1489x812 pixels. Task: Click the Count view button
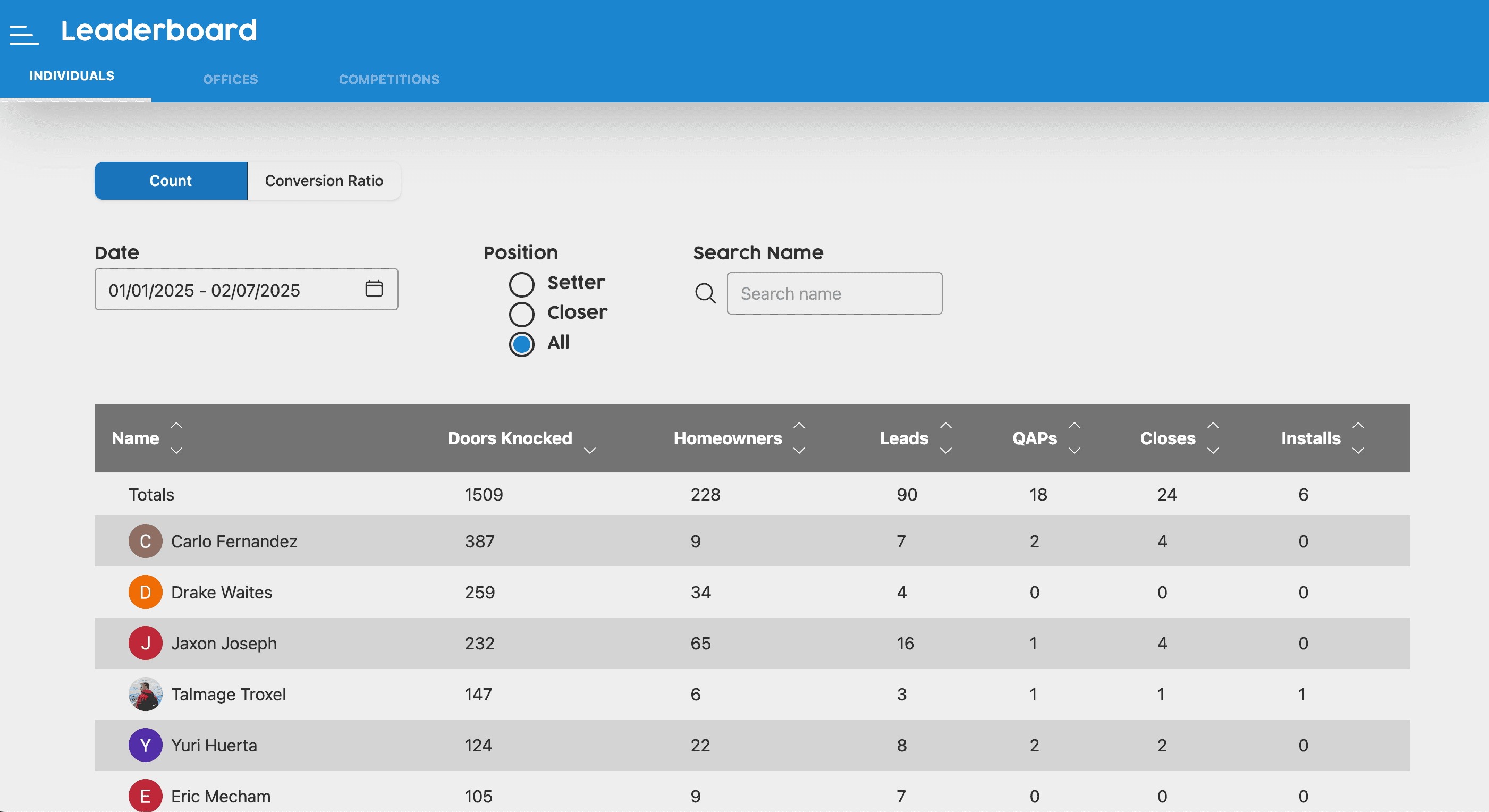tap(171, 181)
